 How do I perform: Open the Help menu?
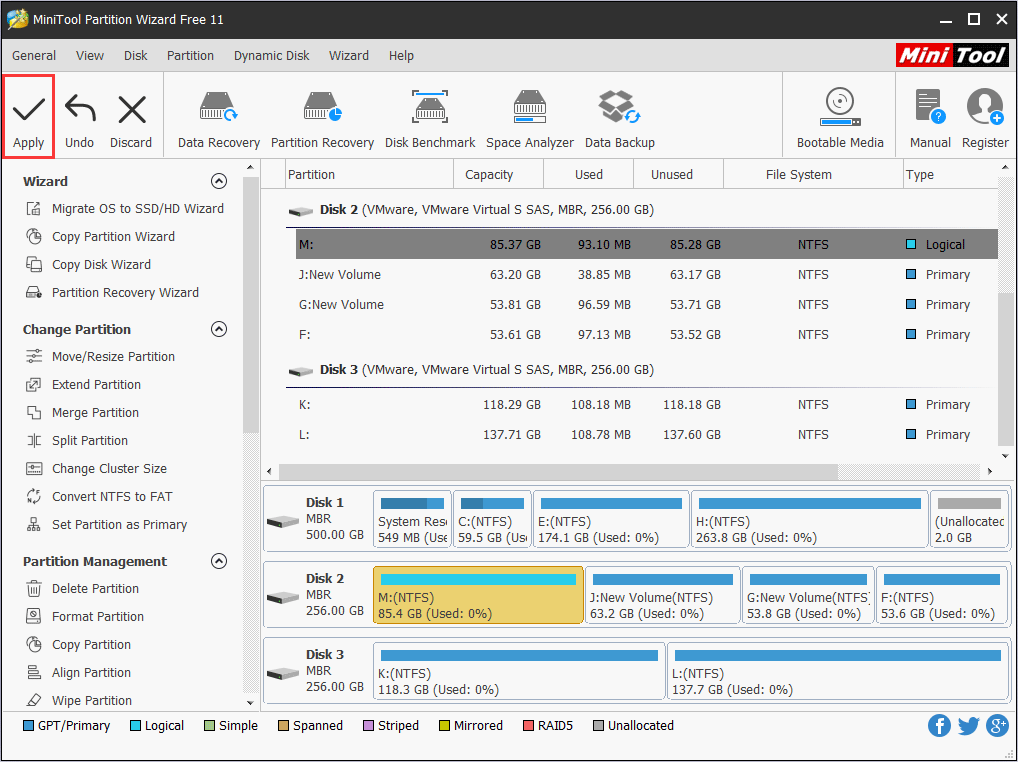[x=401, y=56]
